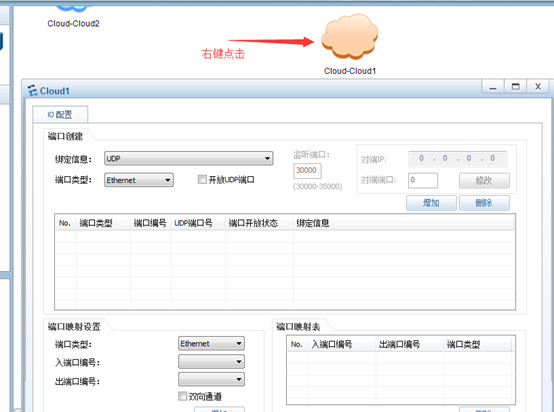The width and height of the screenshot is (554, 412).
Task: Open 端口类型 Ethernet dropdown in 端口创建
Action: coord(139,180)
